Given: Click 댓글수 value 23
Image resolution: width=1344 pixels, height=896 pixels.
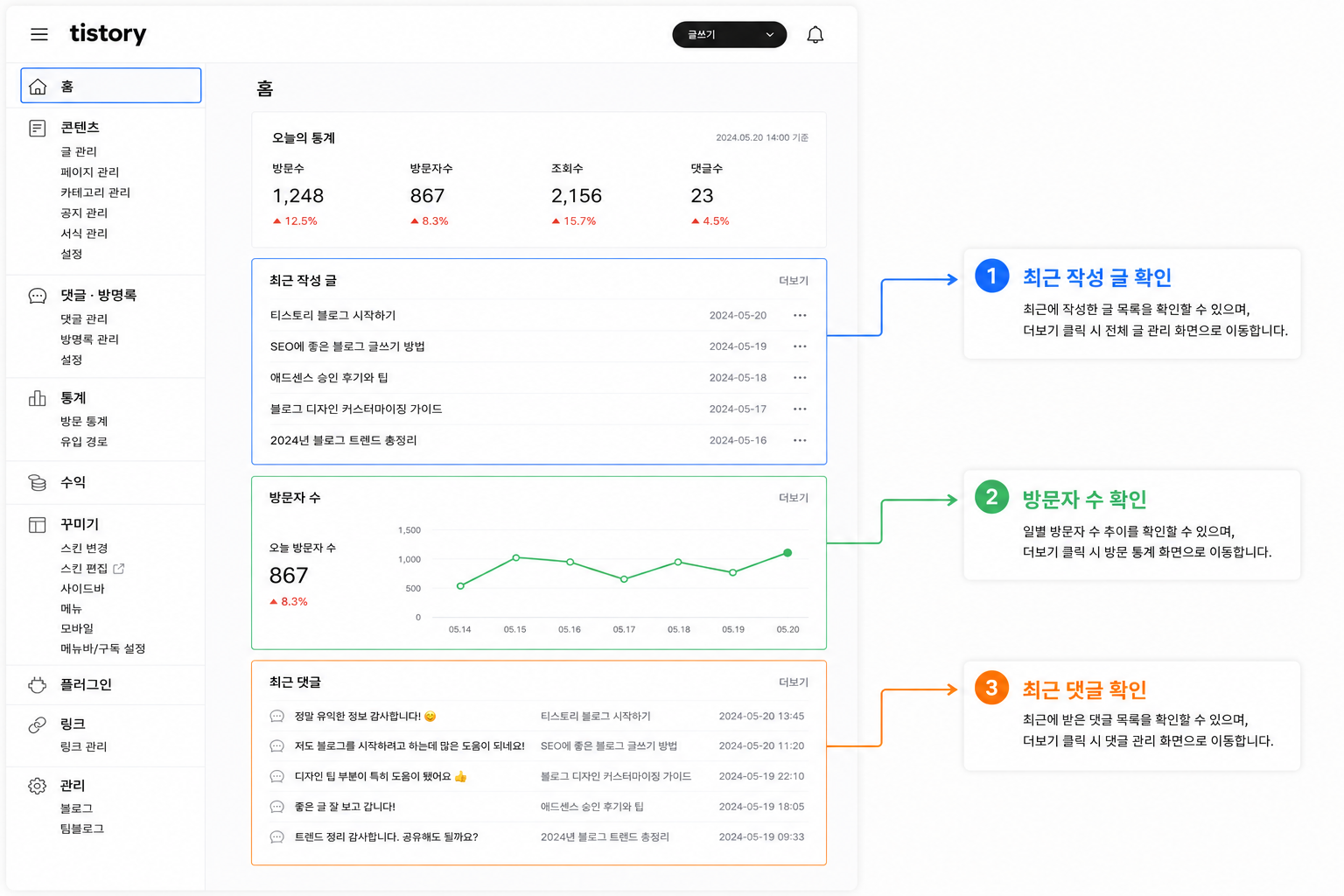Looking at the screenshot, I should click(702, 196).
